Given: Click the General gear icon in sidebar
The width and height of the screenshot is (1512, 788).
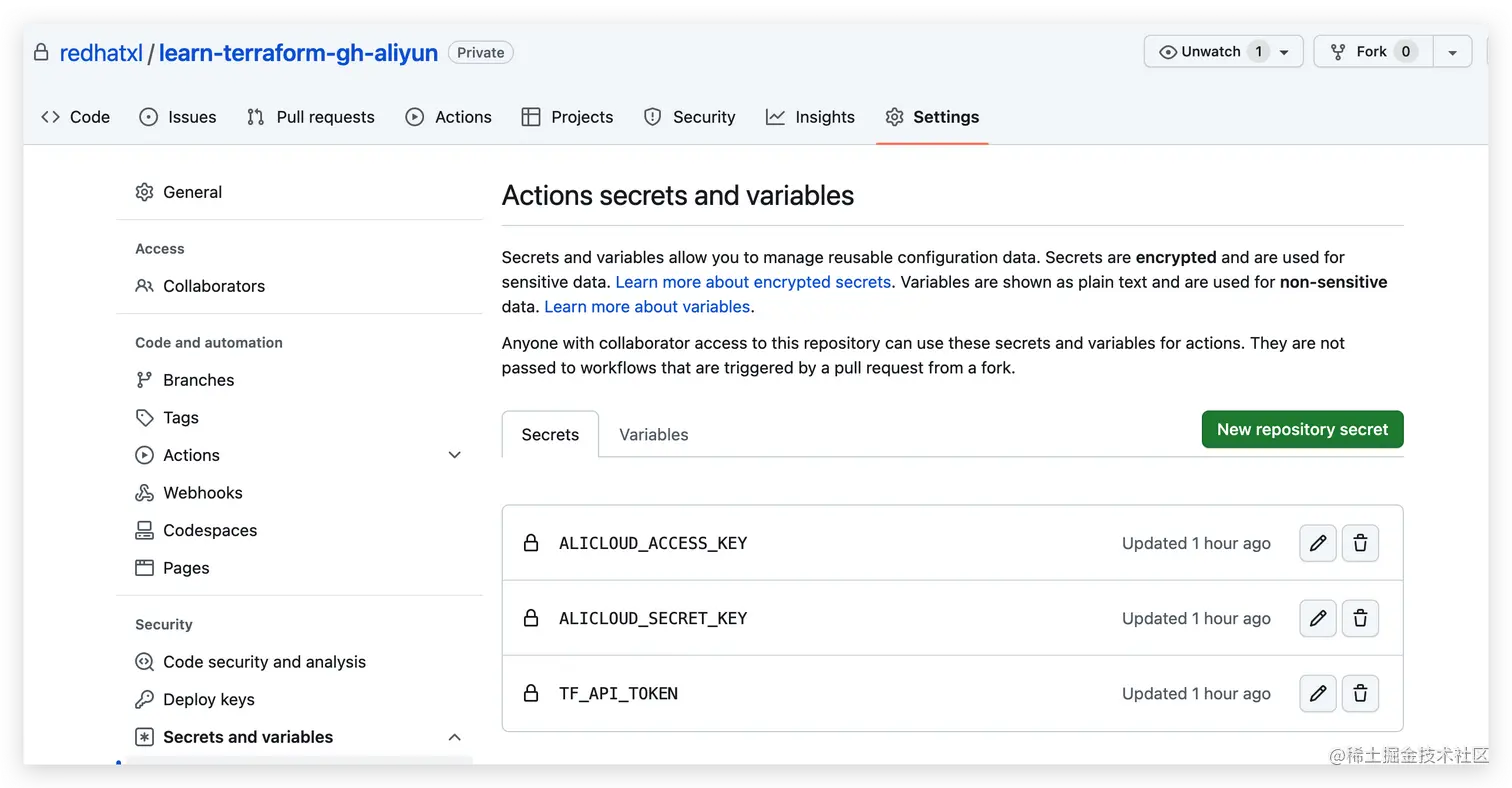Looking at the screenshot, I should pyautogui.click(x=145, y=192).
